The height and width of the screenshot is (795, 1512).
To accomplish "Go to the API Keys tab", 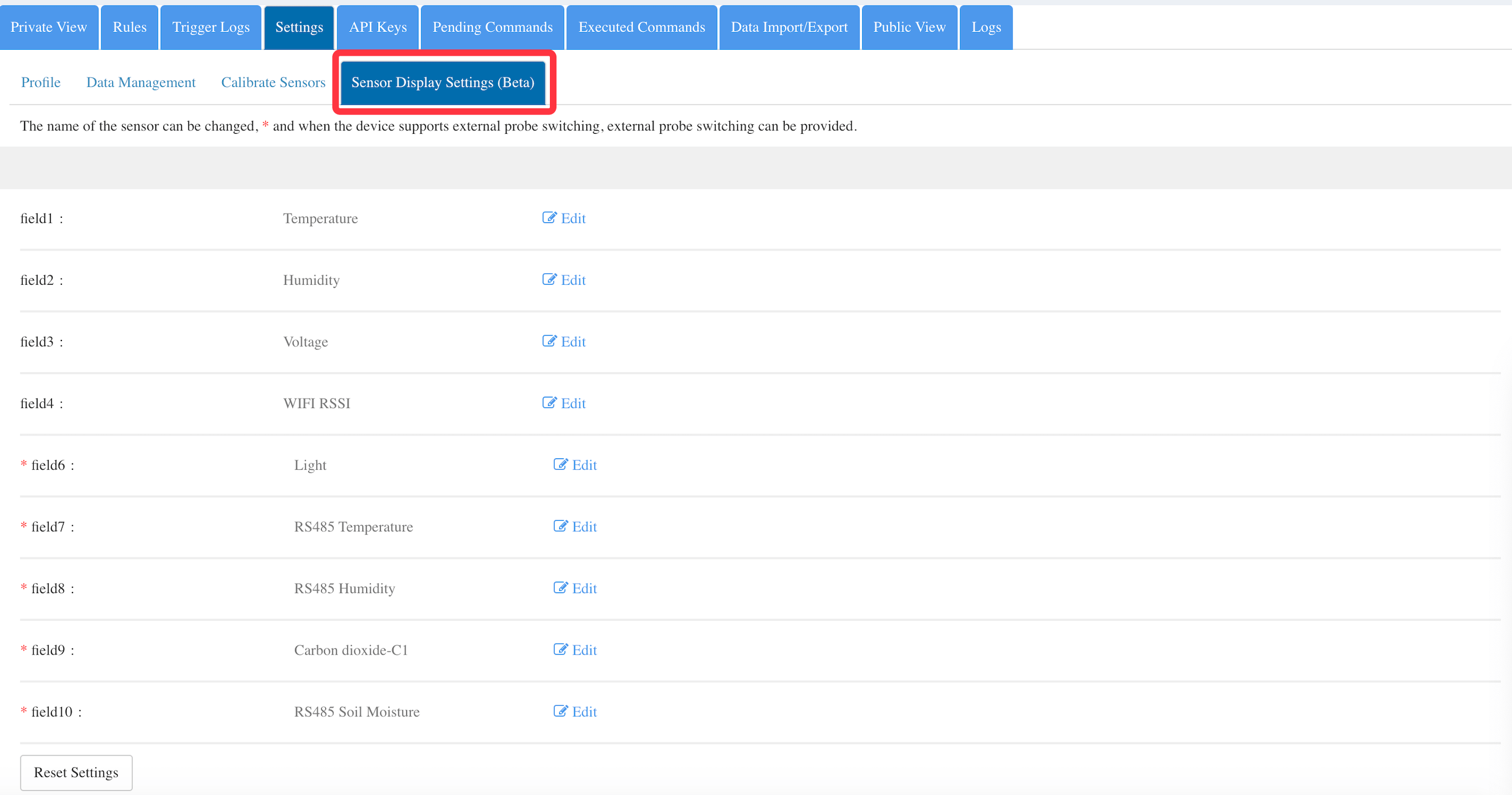I will click(378, 28).
